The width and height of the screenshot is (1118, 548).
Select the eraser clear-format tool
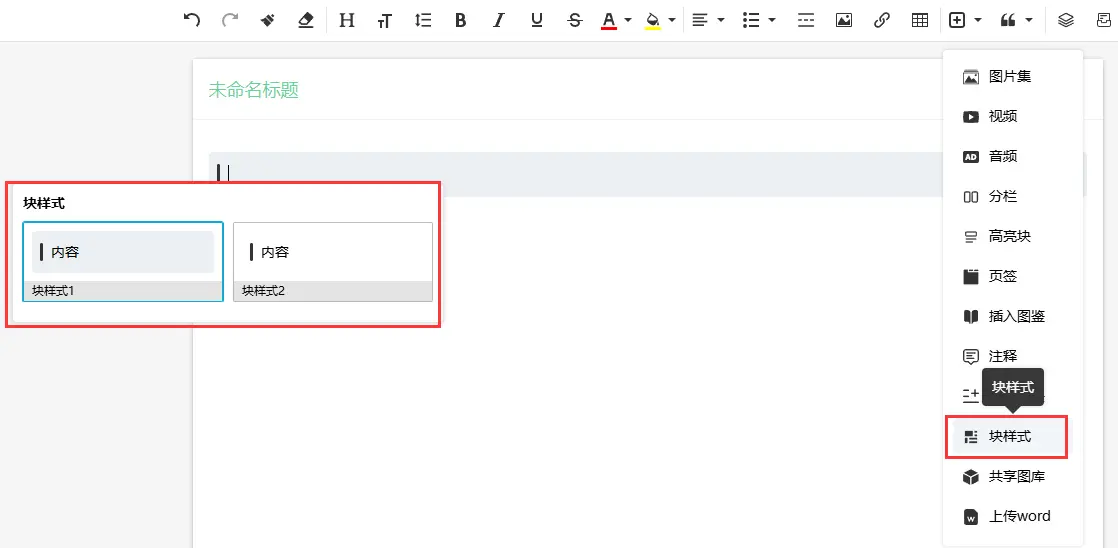[x=306, y=20]
